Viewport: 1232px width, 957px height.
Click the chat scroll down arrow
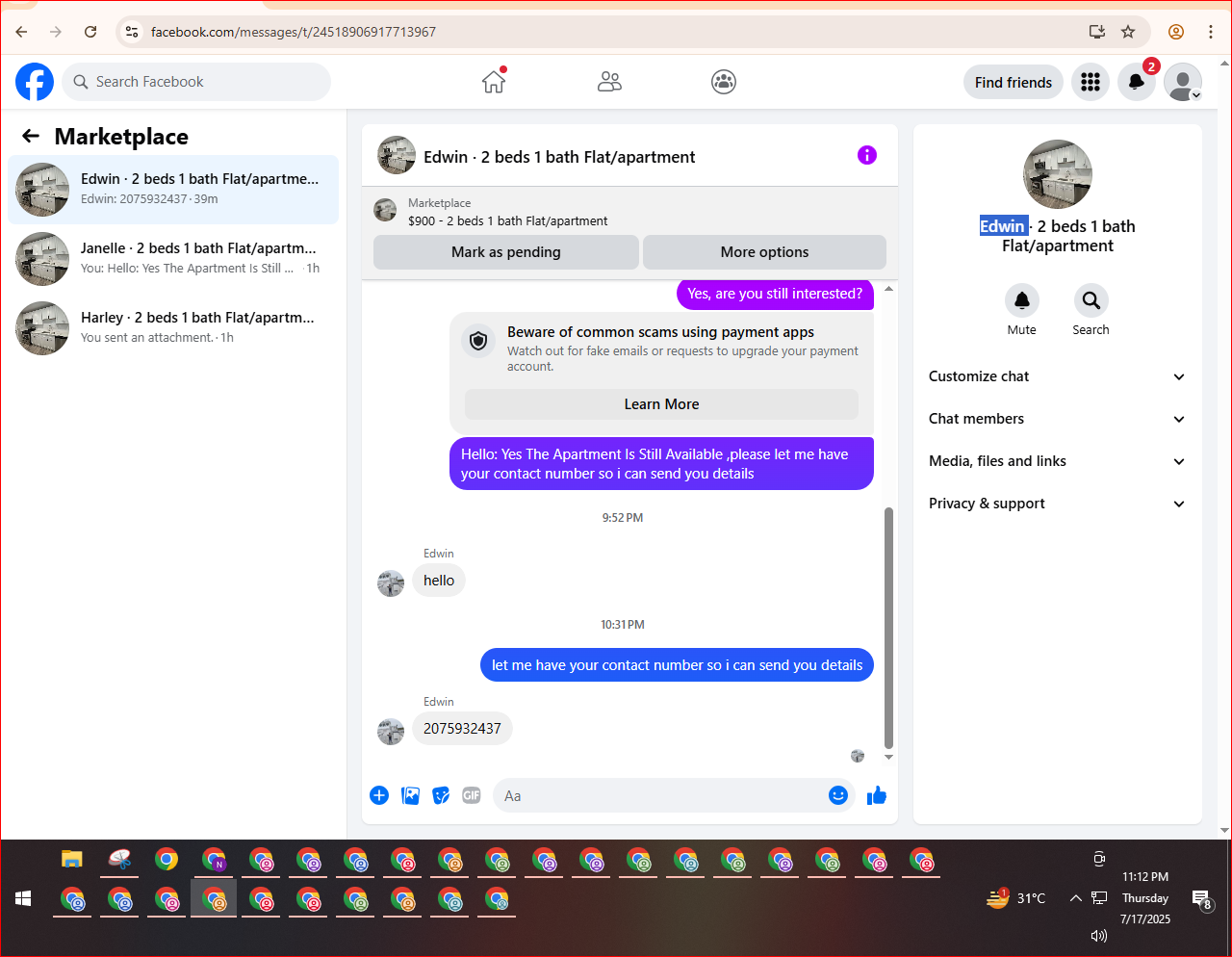(888, 757)
